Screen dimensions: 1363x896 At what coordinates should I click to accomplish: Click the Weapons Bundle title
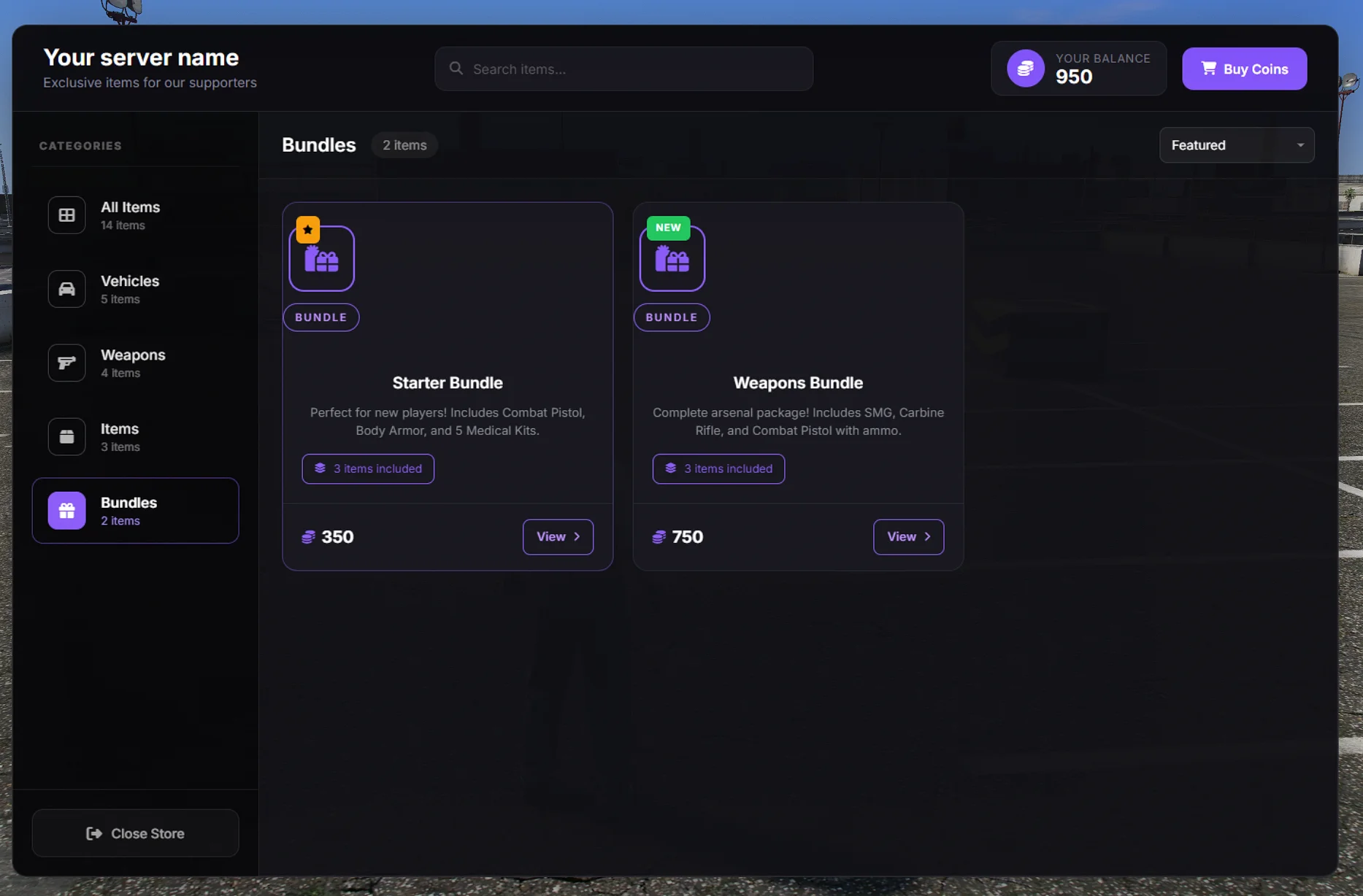pos(797,383)
